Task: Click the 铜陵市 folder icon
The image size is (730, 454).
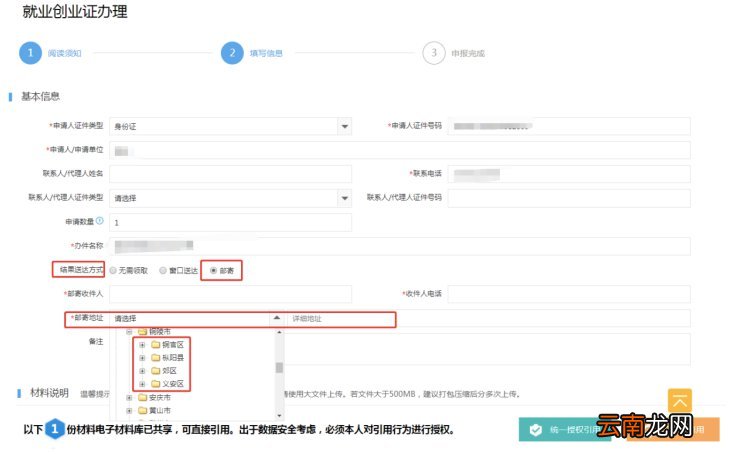Action: 143,332
